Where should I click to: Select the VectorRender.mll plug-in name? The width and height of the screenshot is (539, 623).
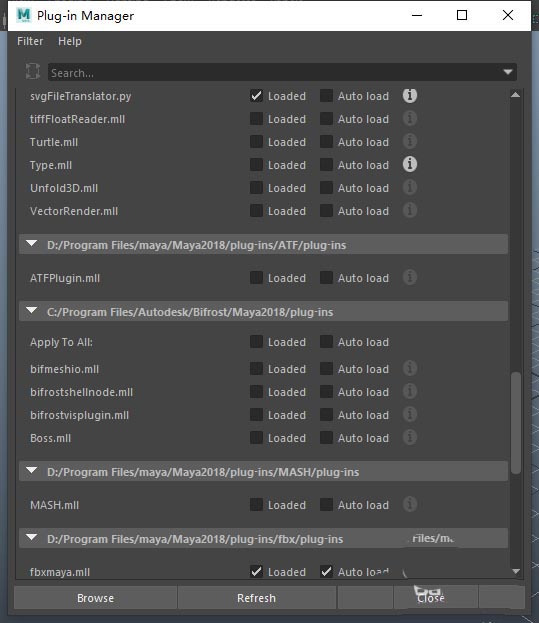tap(74, 211)
